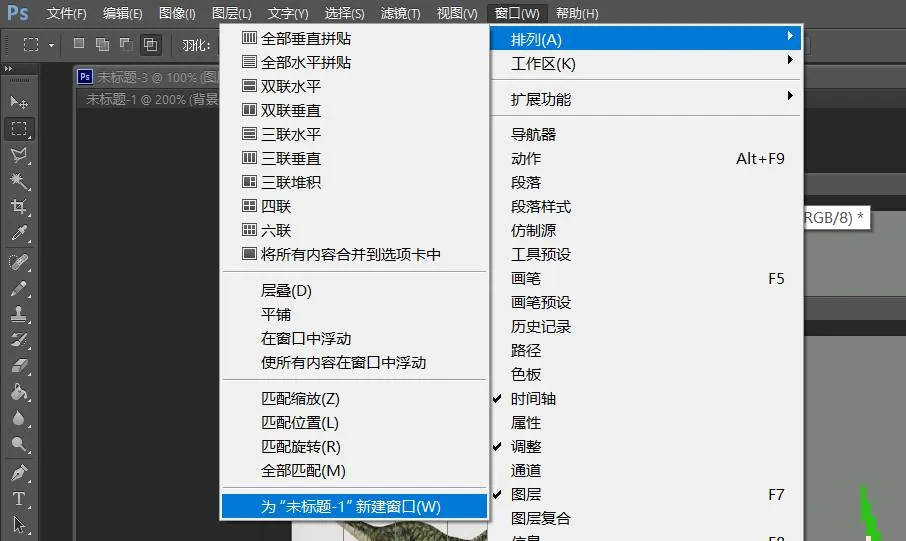
Task: Click Intersect with Selection mode icon
Action: click(150, 45)
